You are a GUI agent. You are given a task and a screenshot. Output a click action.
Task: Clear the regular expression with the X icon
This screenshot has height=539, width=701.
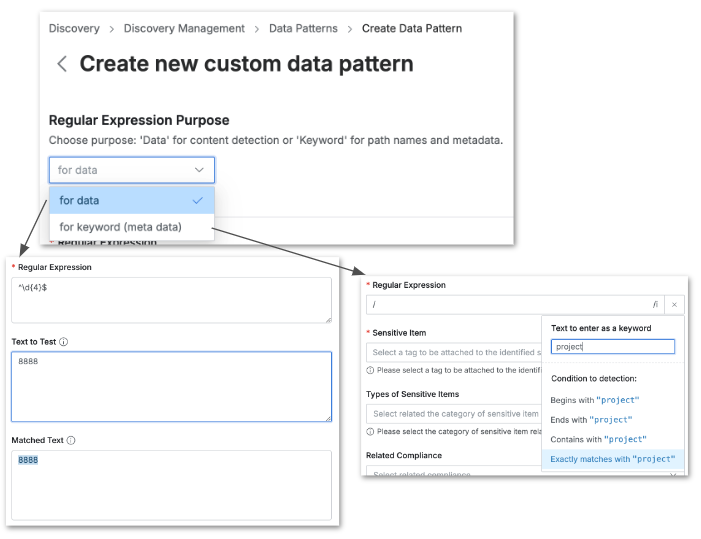point(674,304)
